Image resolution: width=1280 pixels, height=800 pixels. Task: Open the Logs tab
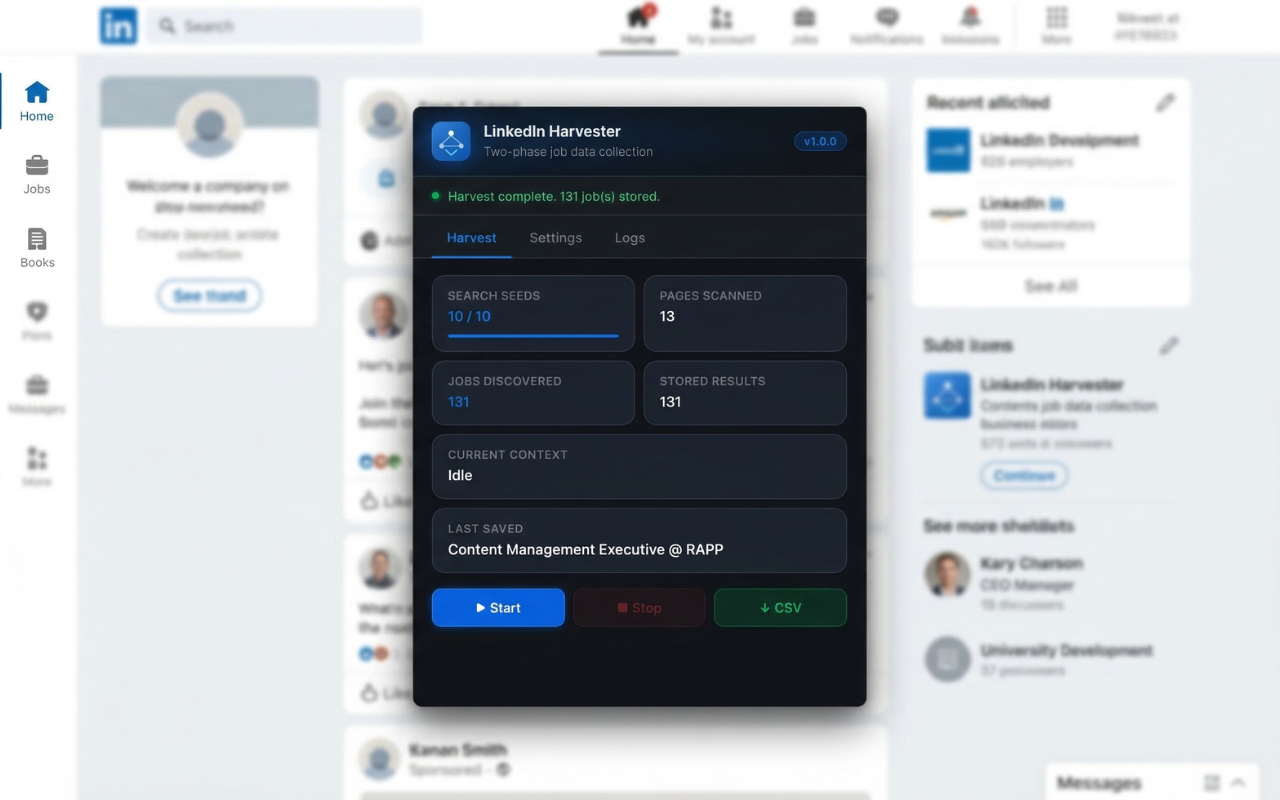point(630,238)
